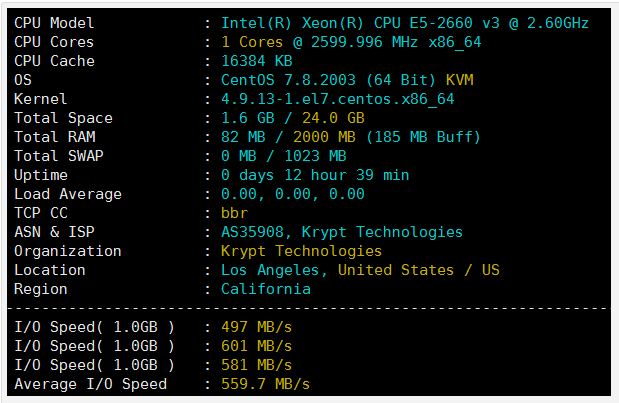Click the California region value
Image resolution: width=619 pixels, height=403 pixels.
point(265,289)
